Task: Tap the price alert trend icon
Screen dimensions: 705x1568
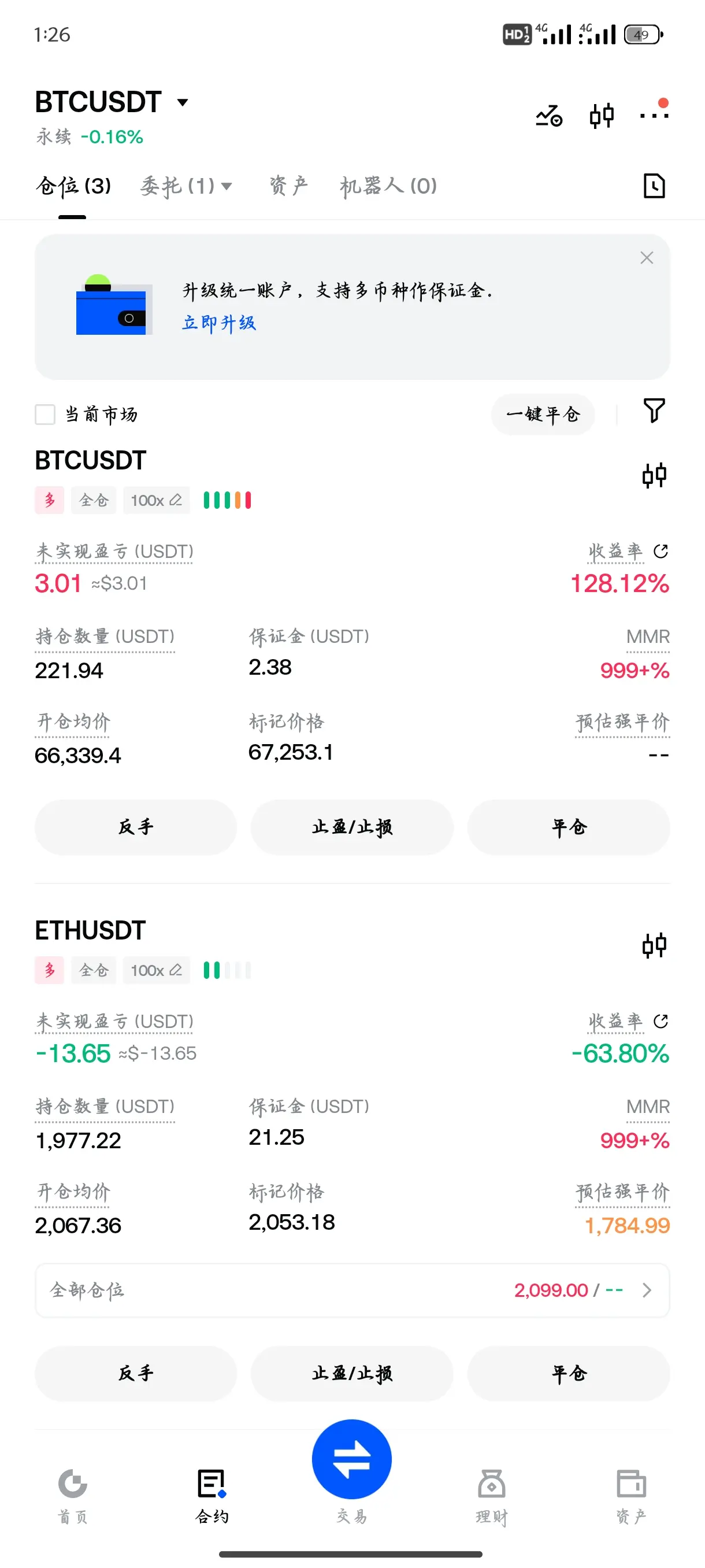Action: tap(548, 115)
